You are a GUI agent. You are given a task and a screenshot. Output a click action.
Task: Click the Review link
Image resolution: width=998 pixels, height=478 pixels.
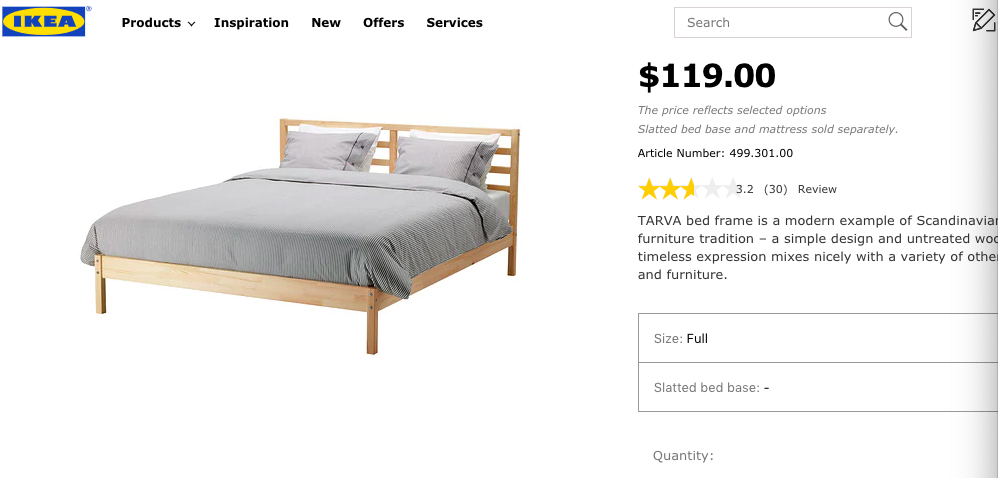[x=817, y=189]
